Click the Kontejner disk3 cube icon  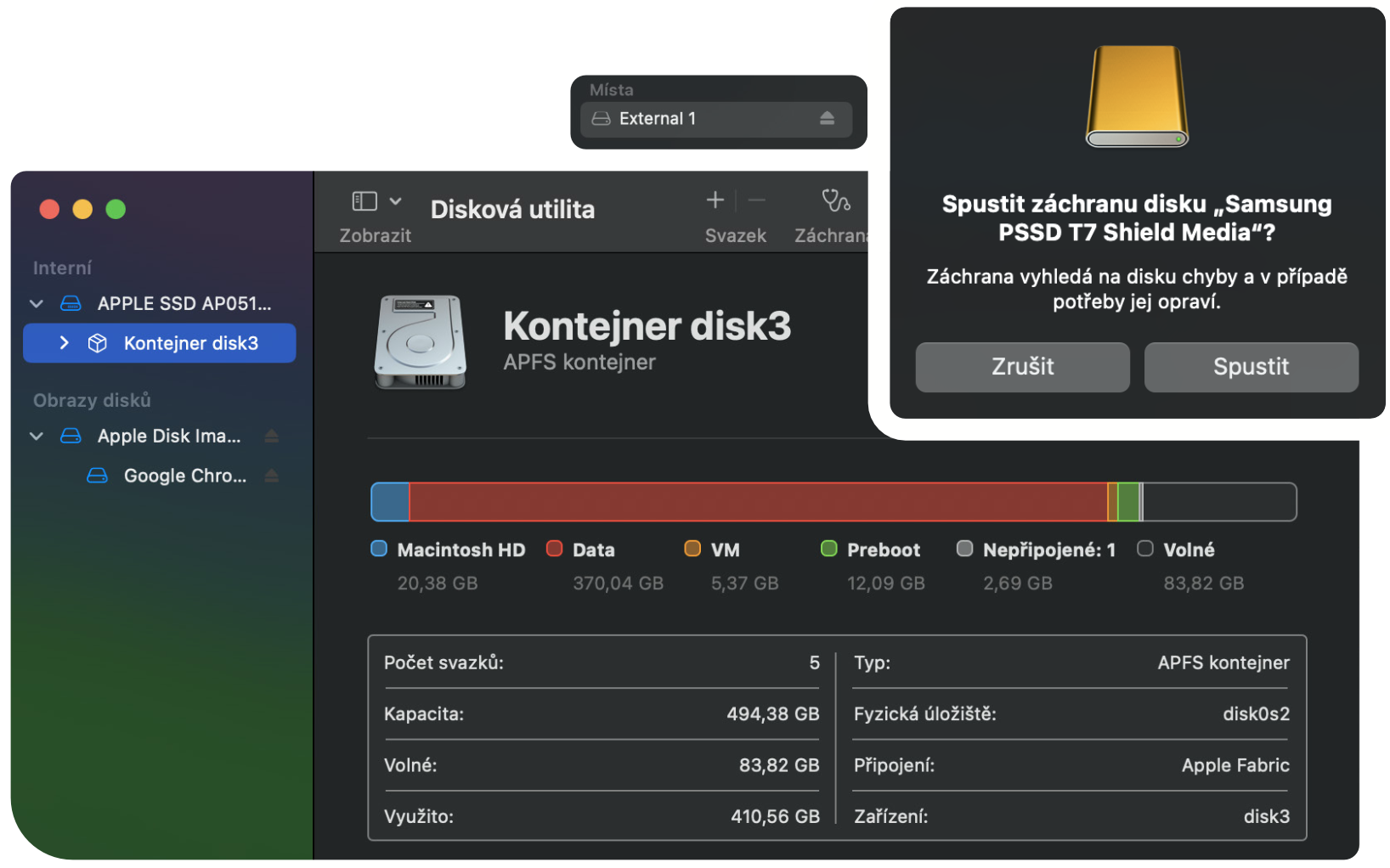(x=98, y=343)
